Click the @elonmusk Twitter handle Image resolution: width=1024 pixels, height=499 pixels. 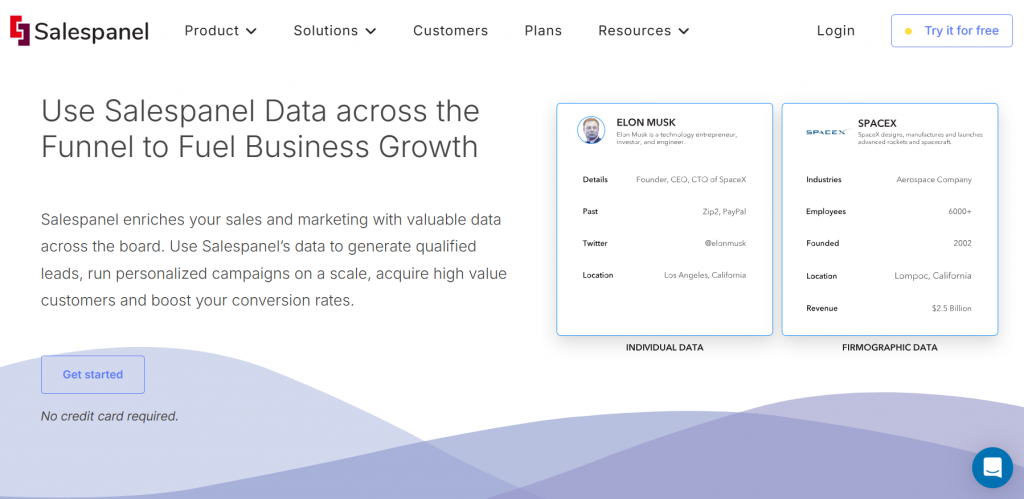point(725,243)
